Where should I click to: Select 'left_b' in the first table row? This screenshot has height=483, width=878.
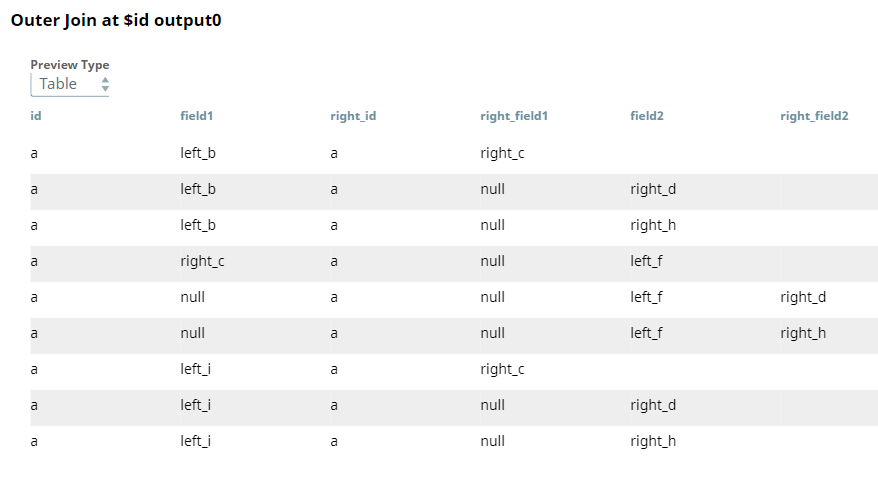198,153
